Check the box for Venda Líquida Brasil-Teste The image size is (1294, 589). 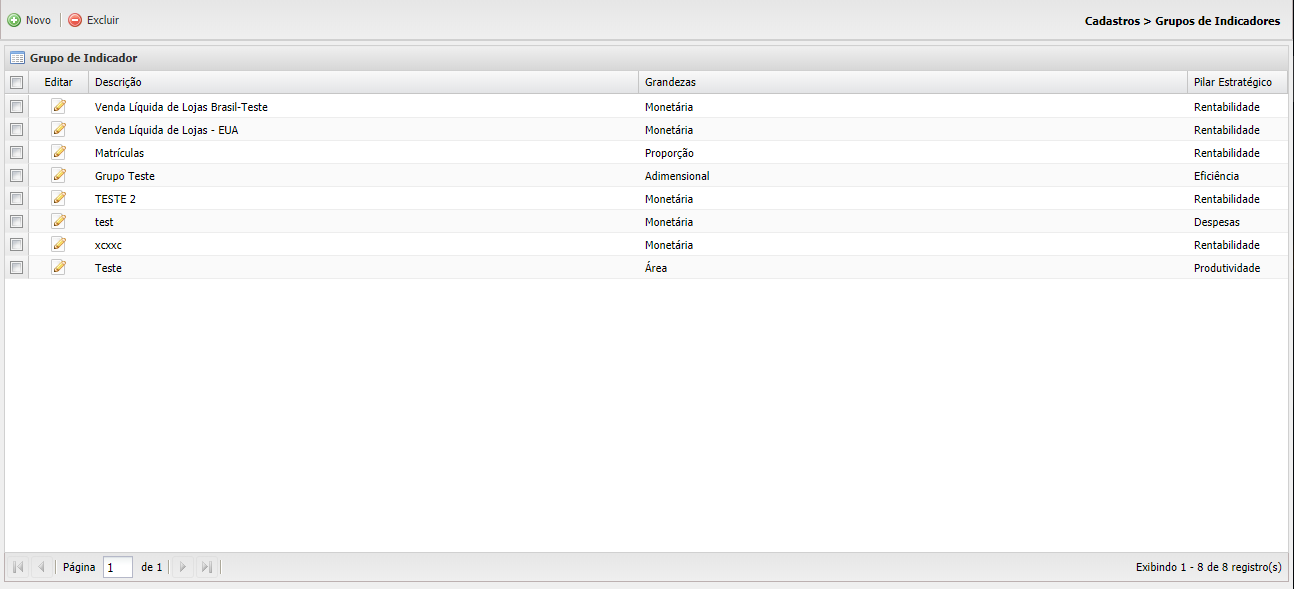(16, 106)
